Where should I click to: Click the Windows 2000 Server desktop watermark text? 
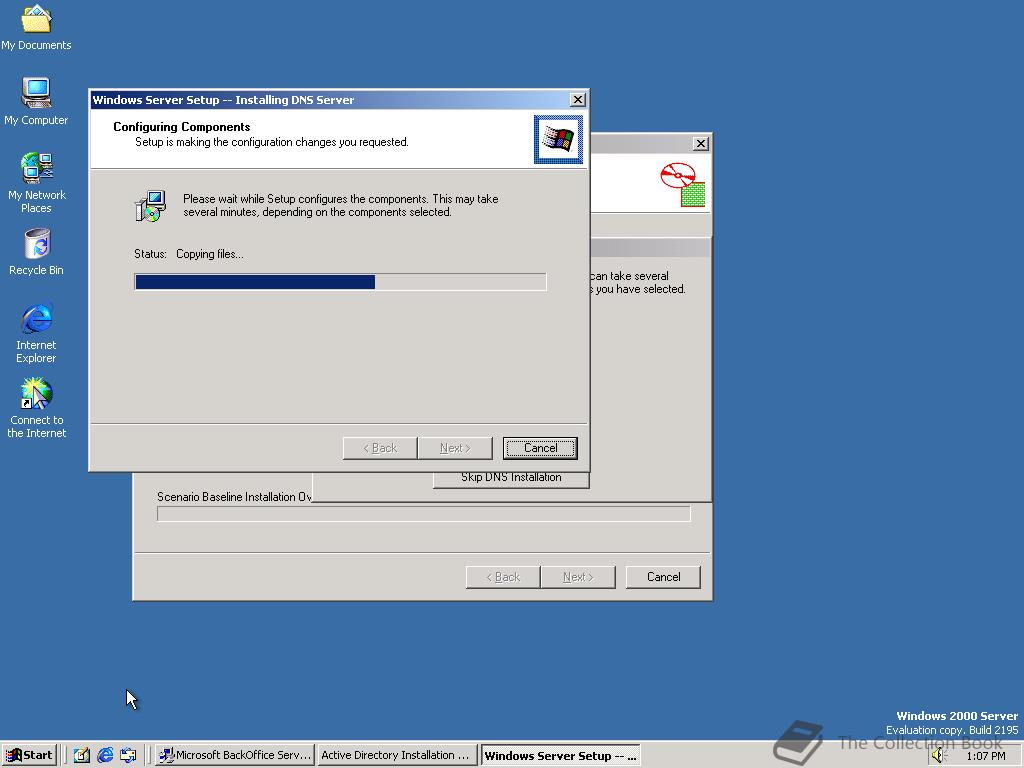957,716
